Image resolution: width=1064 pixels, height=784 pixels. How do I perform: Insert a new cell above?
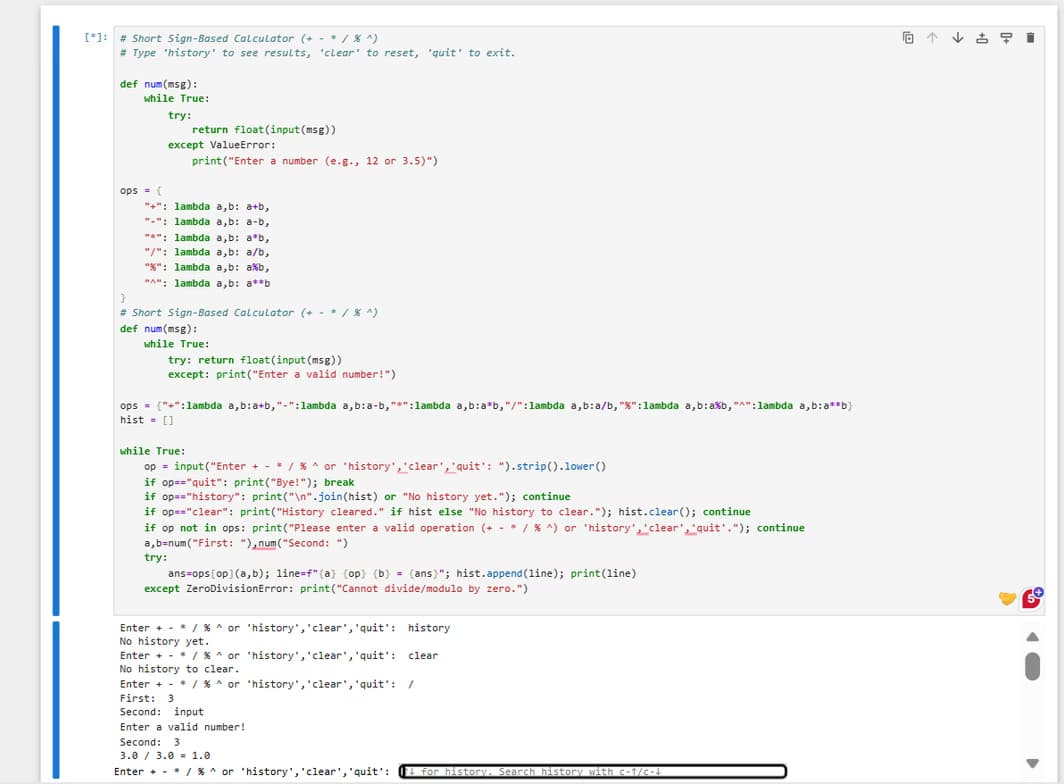click(x=982, y=37)
